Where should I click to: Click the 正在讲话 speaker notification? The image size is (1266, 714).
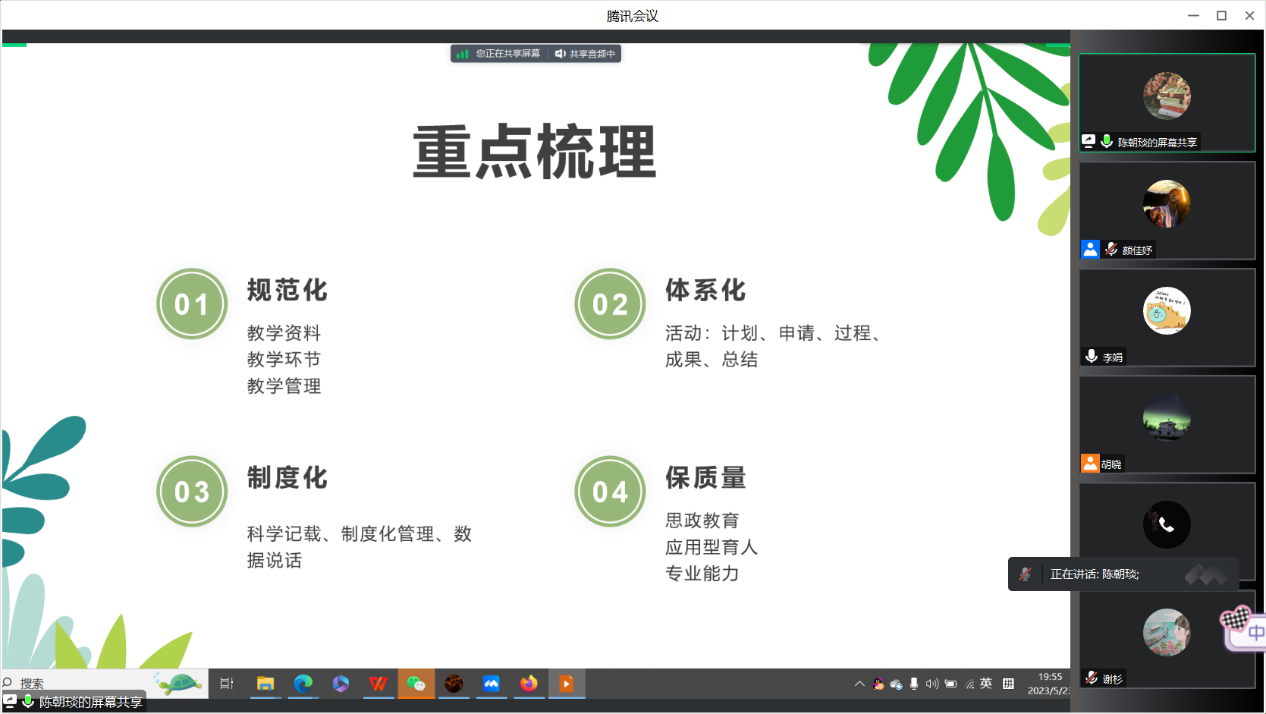(x=1123, y=574)
